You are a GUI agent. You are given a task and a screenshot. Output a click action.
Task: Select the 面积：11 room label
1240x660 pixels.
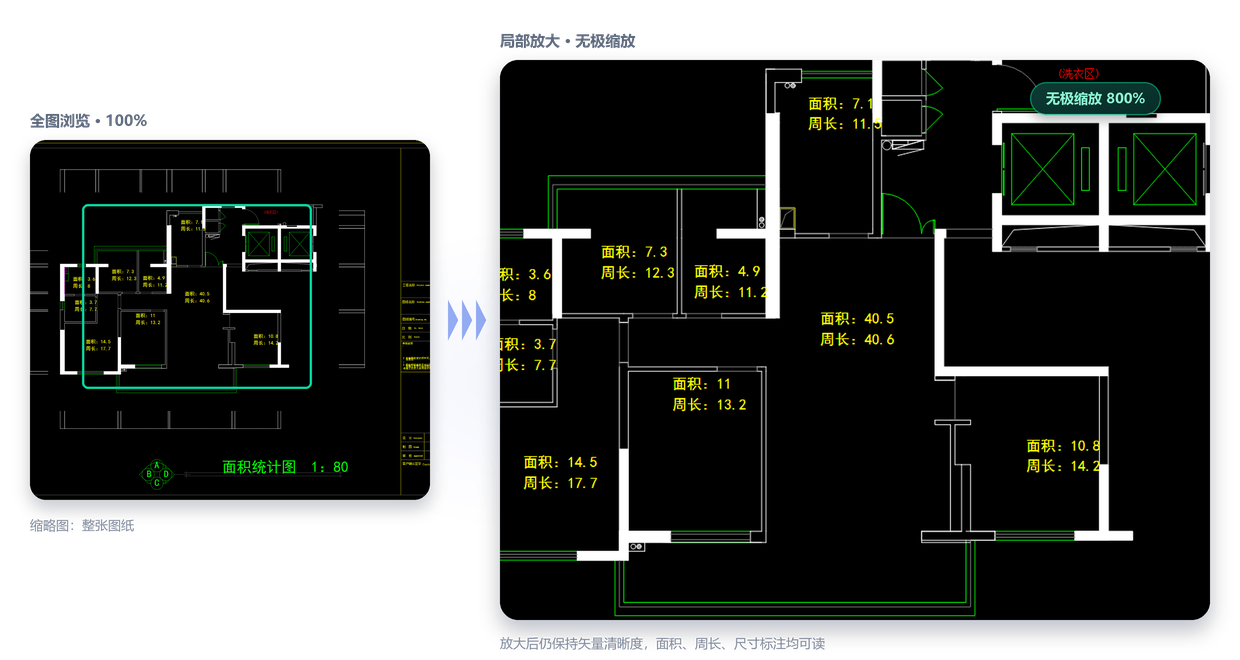702,384
